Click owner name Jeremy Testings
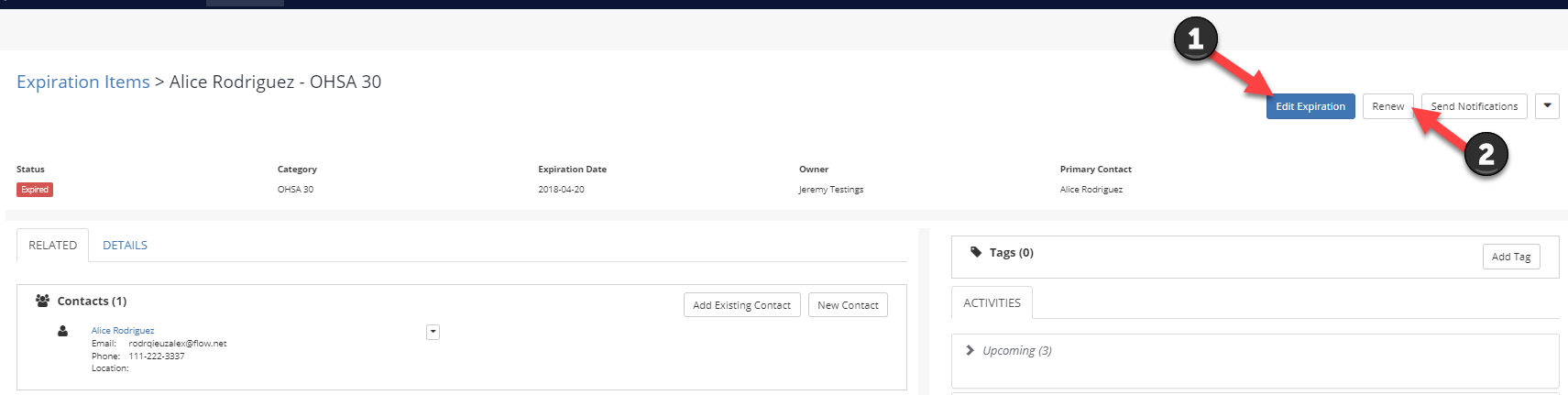This screenshot has width=1568, height=395. [831, 190]
